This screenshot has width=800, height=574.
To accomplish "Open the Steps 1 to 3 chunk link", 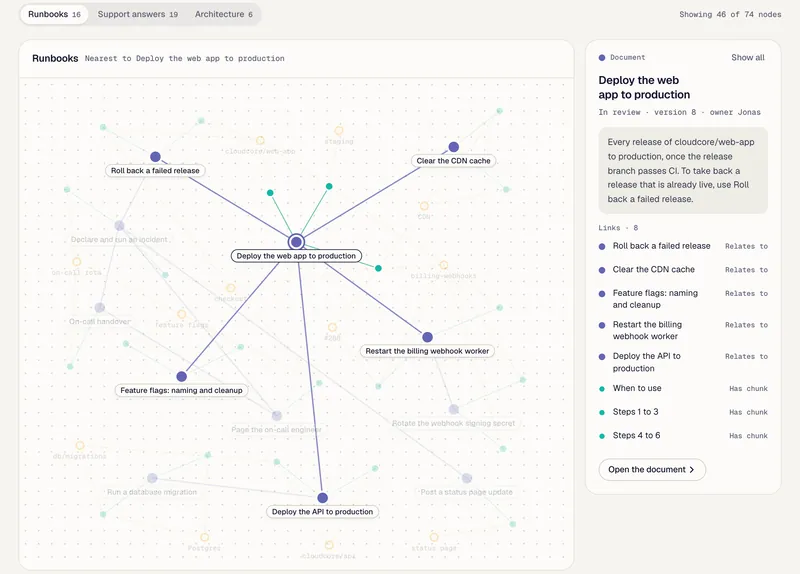I will [683, 412].
